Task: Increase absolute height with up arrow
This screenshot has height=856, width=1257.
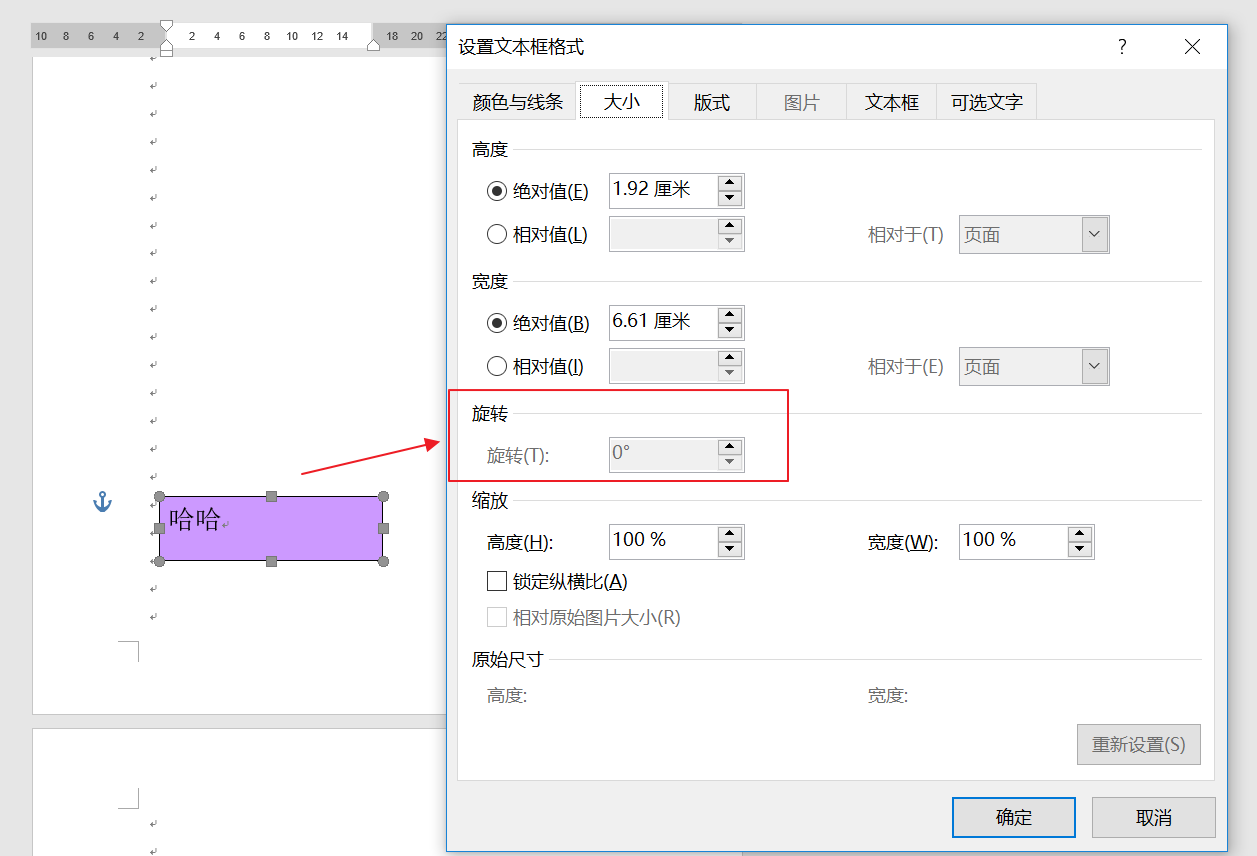Action: point(730,183)
